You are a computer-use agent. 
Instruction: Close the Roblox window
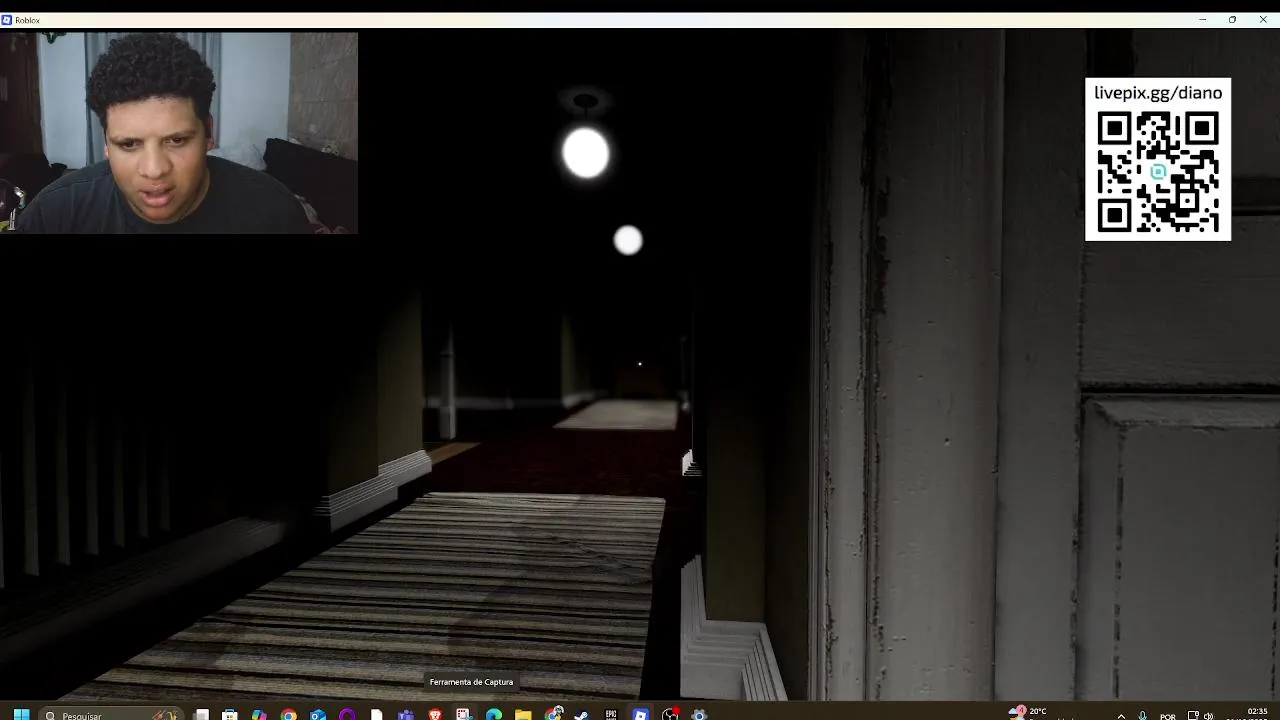pos(1263,20)
